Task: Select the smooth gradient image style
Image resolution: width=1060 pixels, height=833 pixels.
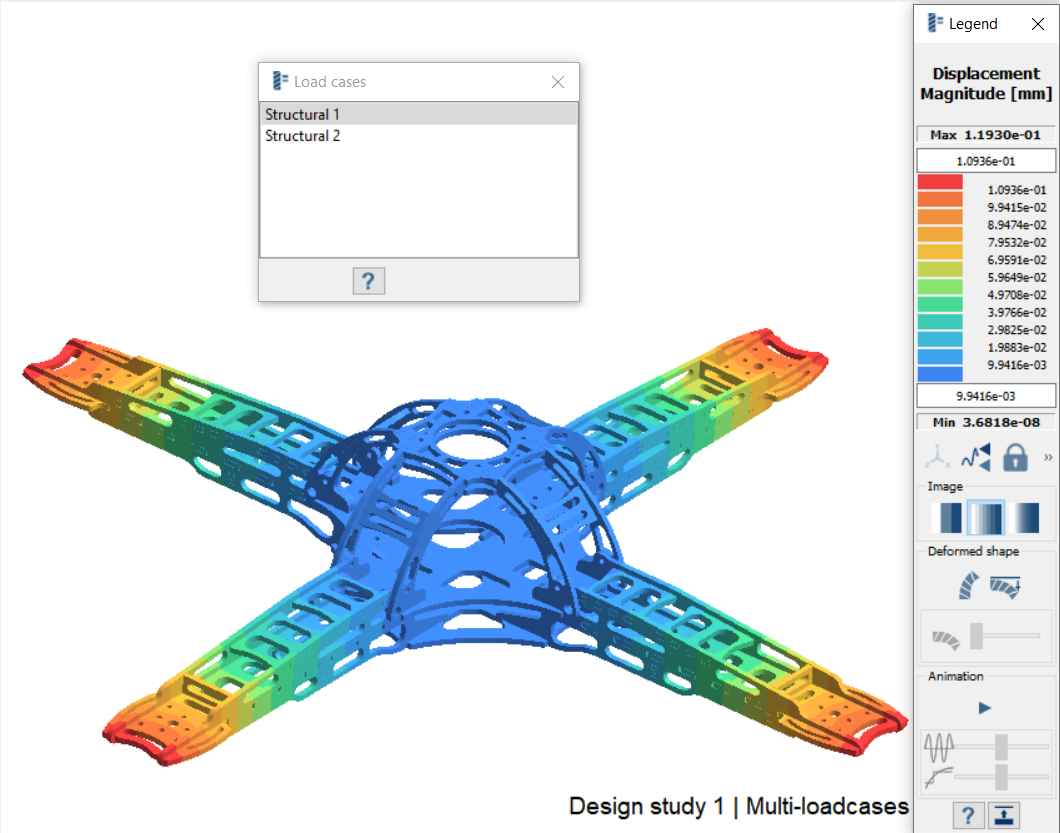Action: point(1025,517)
